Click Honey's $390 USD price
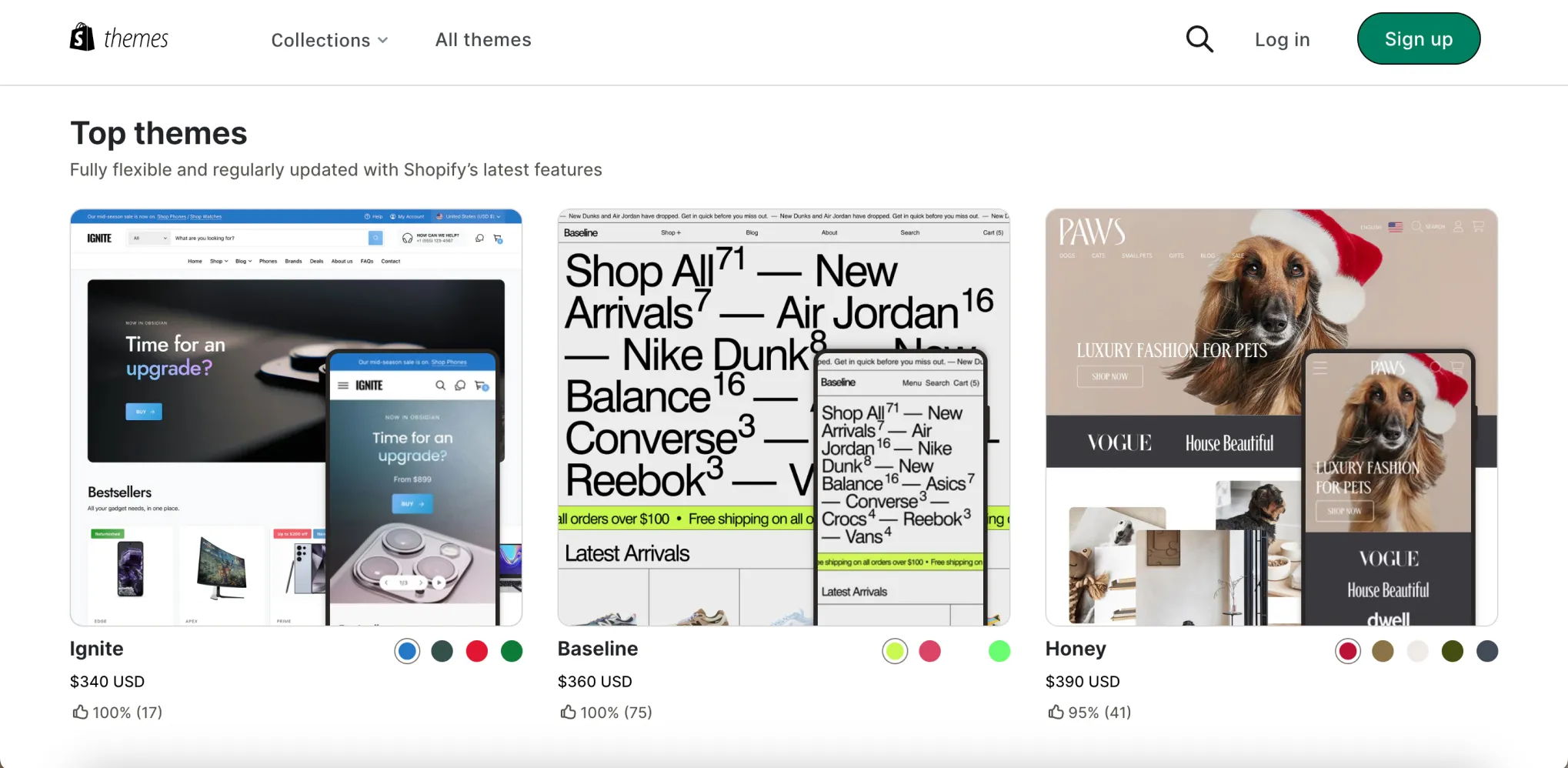Screen dimensions: 1568x768 [1083, 681]
